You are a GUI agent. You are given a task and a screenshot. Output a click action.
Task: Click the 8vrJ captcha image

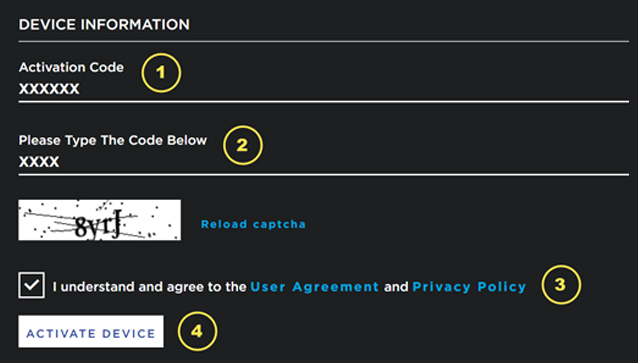tap(100, 220)
